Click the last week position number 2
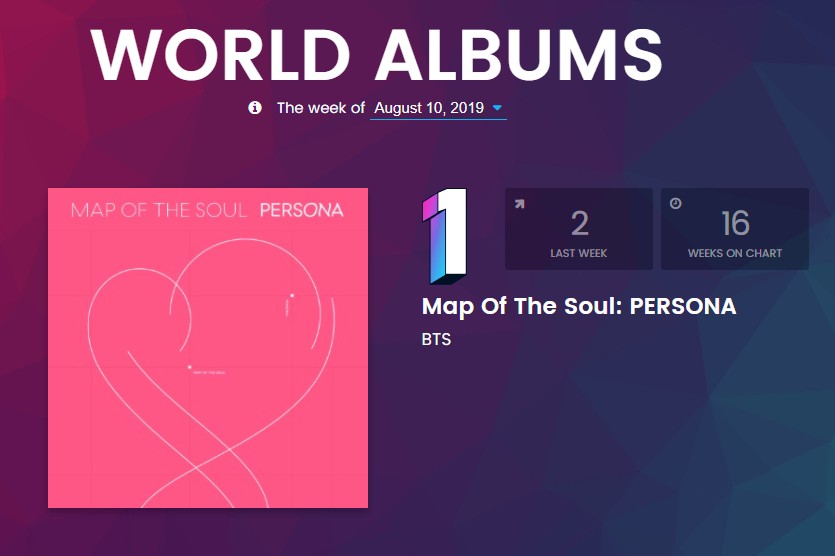This screenshot has width=835, height=556. 578,224
